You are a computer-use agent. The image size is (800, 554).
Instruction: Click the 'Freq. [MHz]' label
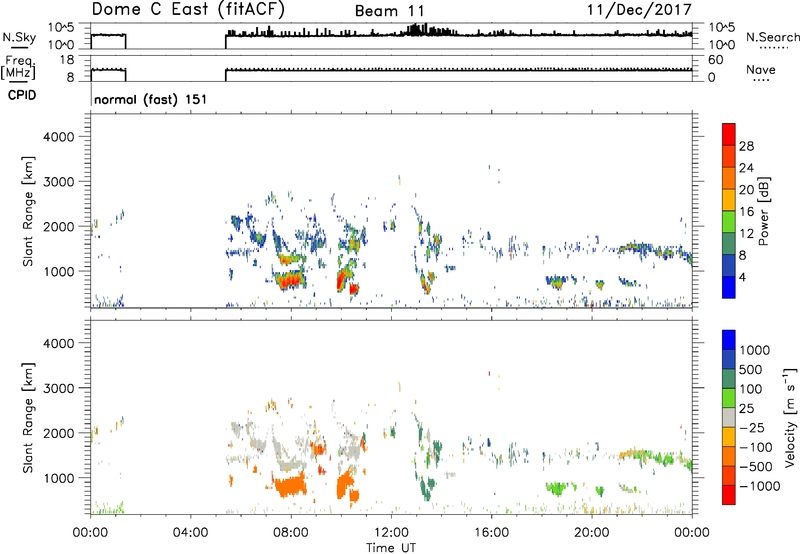point(18,68)
